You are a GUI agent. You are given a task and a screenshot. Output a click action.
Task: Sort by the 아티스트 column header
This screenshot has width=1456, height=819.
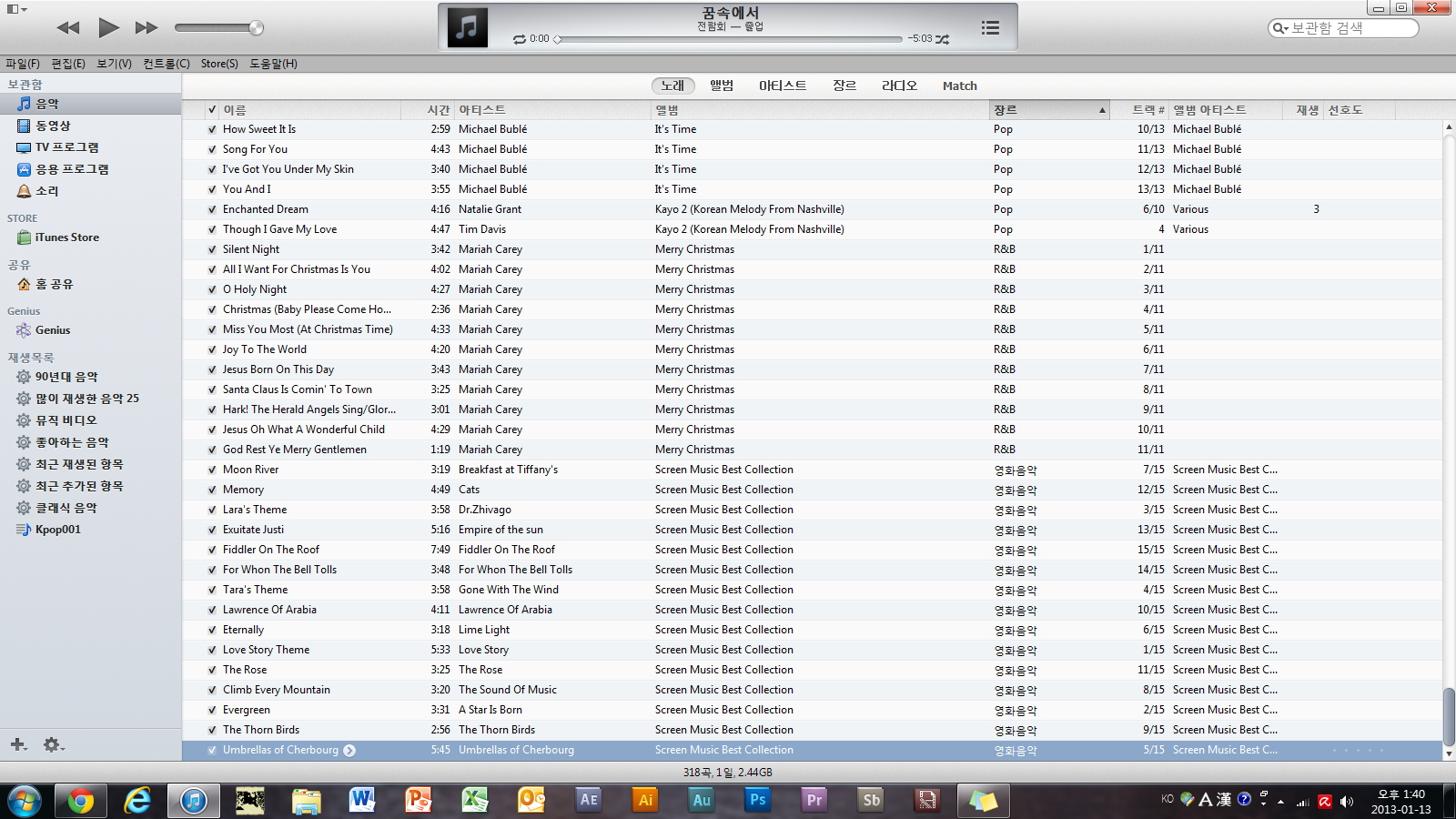552,110
